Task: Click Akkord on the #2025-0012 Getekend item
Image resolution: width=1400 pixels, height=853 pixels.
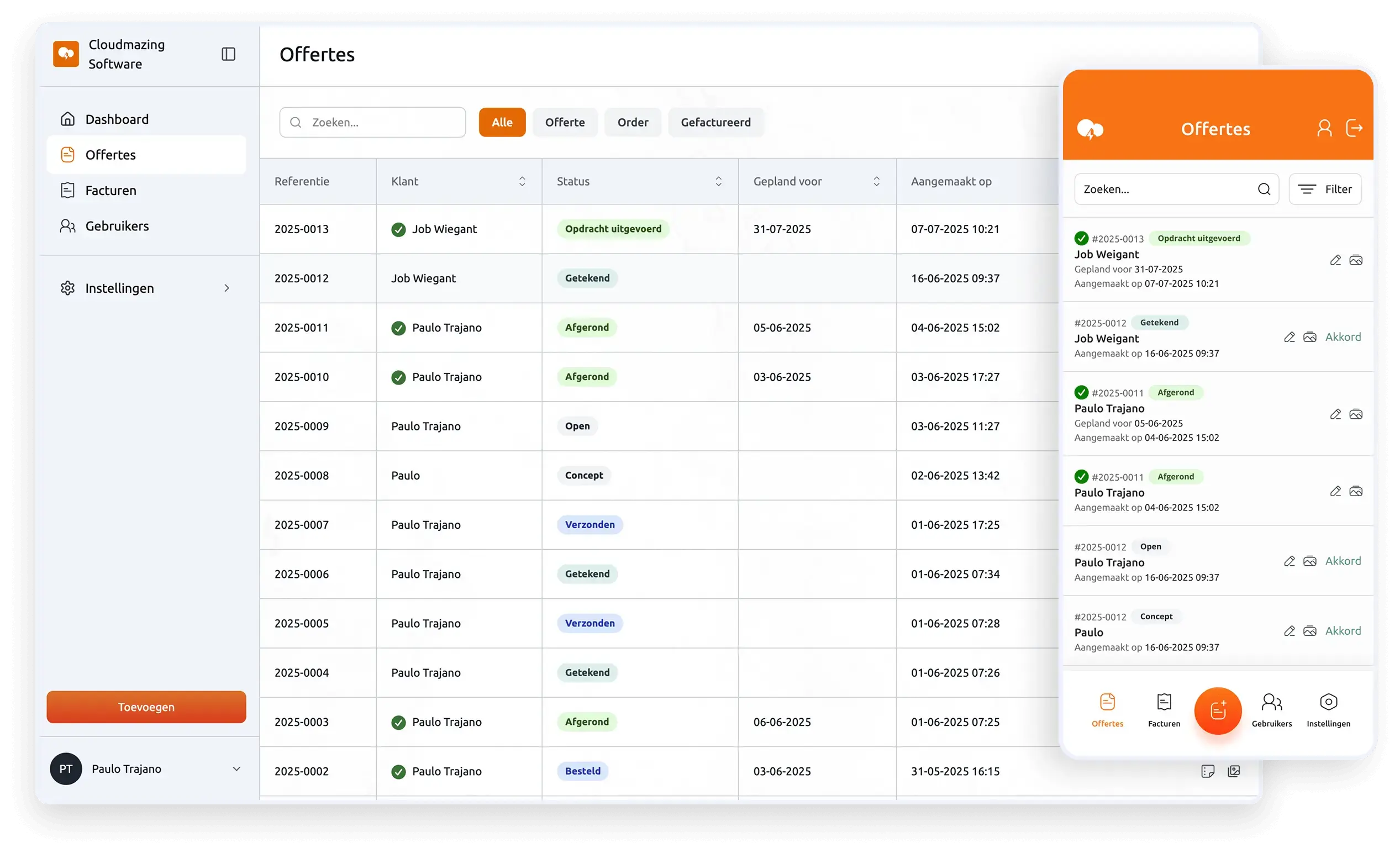Action: click(1343, 337)
